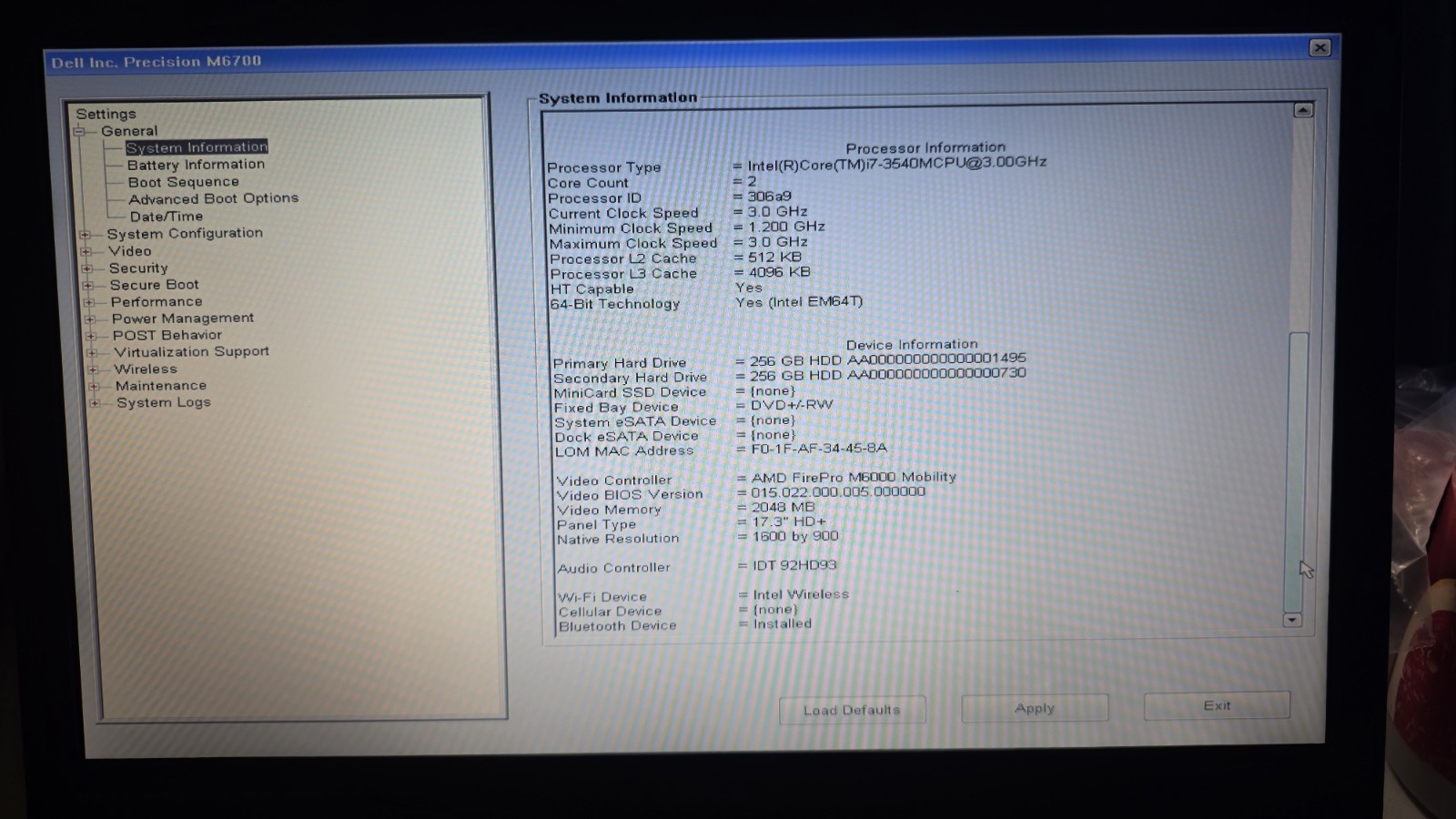Expand the POST Behavior node
This screenshot has width=1456, height=819.
pyautogui.click(x=90, y=336)
